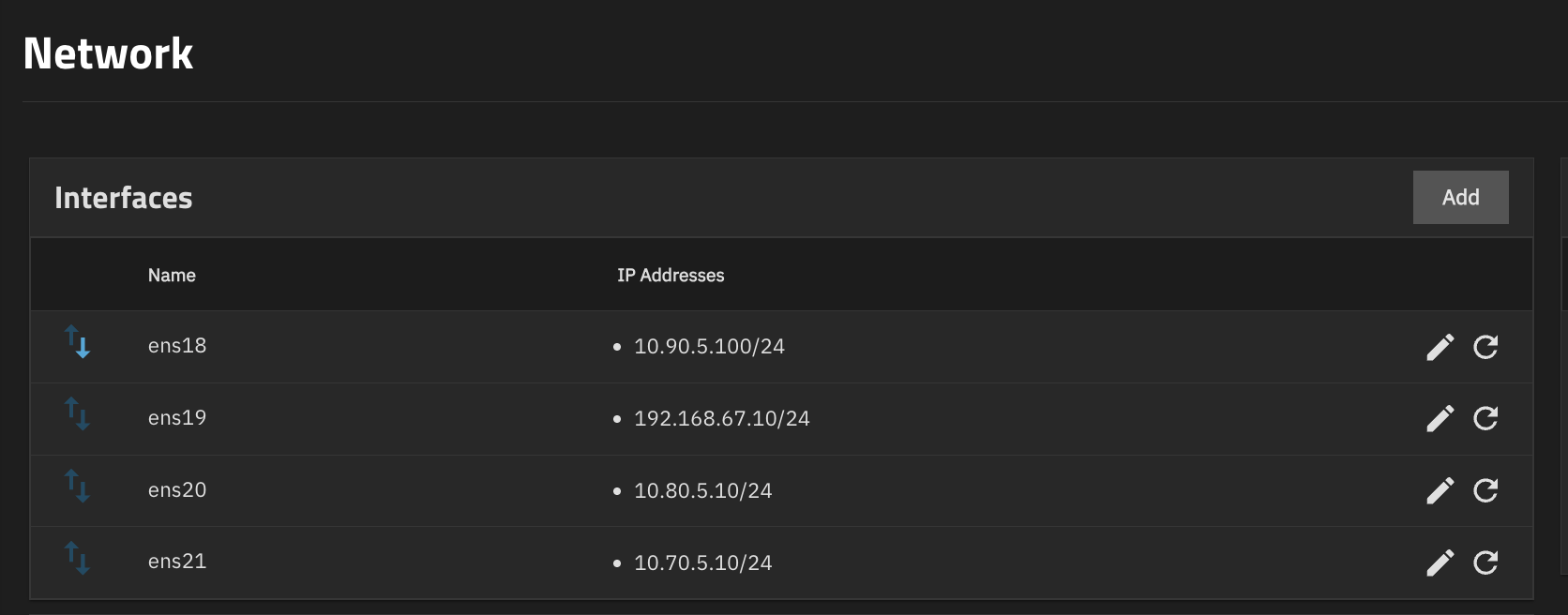Click the ens21 row name
This screenshot has height=615, width=1568.
point(177,562)
